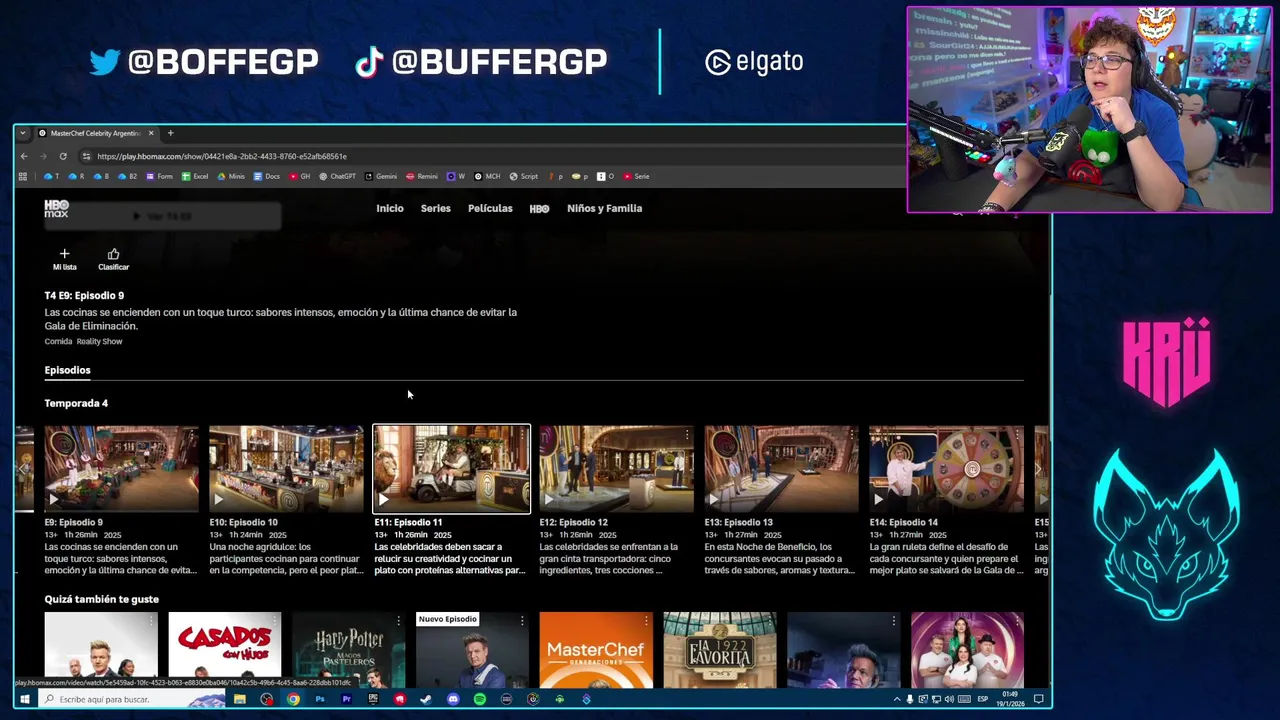1280x720 pixels.
Task: Open Chrome from the taskbar
Action: click(293, 699)
